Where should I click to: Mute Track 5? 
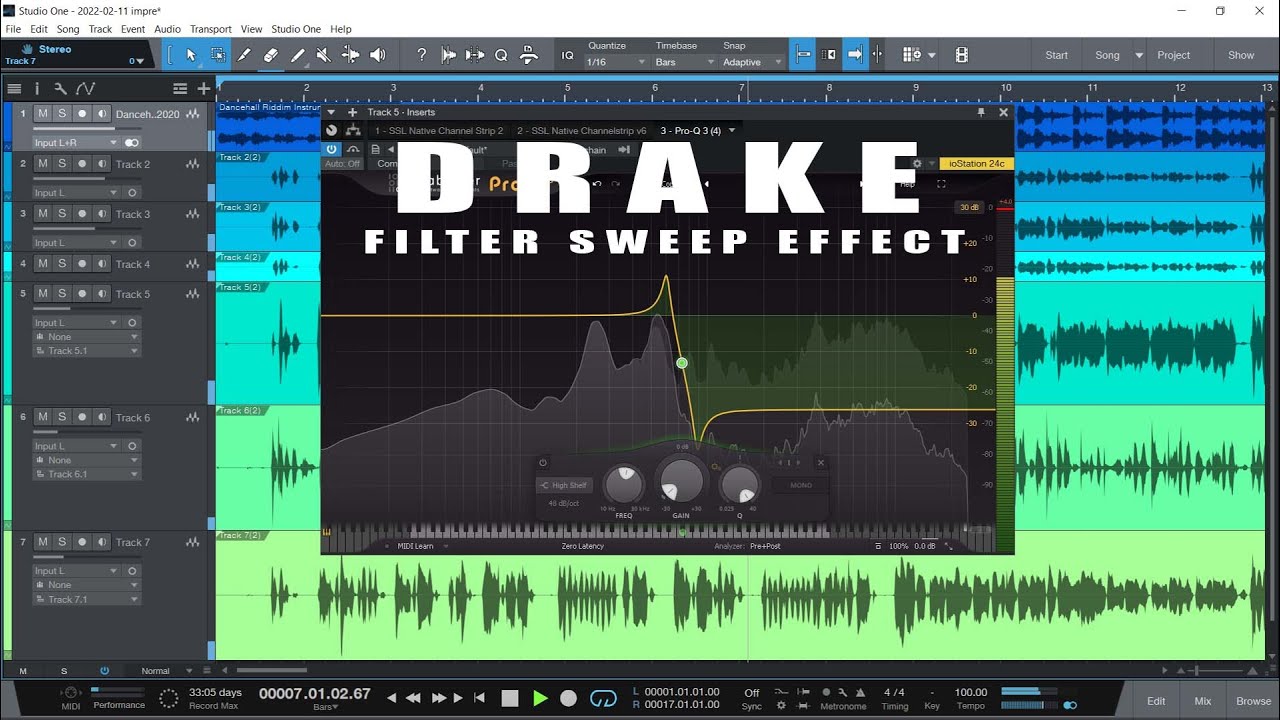[42, 294]
